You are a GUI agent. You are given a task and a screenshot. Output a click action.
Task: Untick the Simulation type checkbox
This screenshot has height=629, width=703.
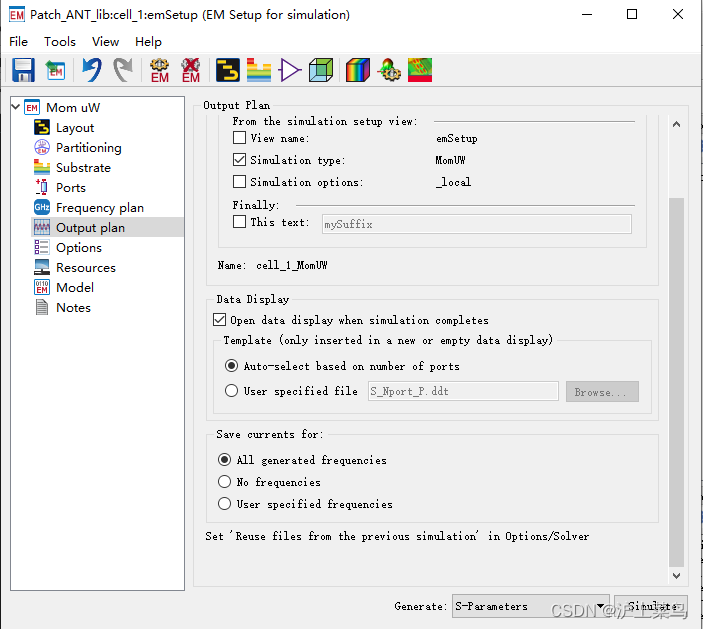(239, 160)
